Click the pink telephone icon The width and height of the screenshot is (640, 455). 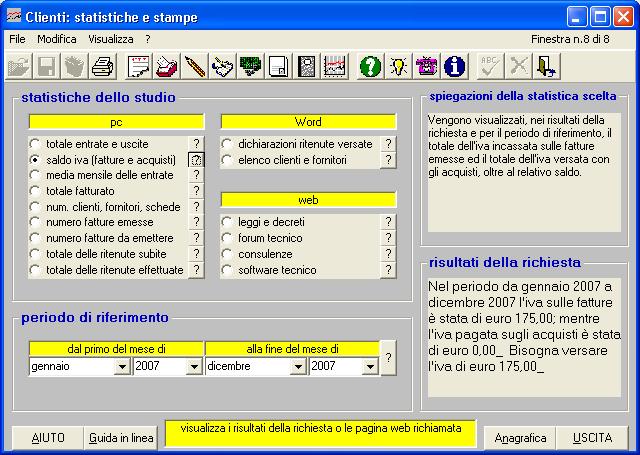coord(427,66)
